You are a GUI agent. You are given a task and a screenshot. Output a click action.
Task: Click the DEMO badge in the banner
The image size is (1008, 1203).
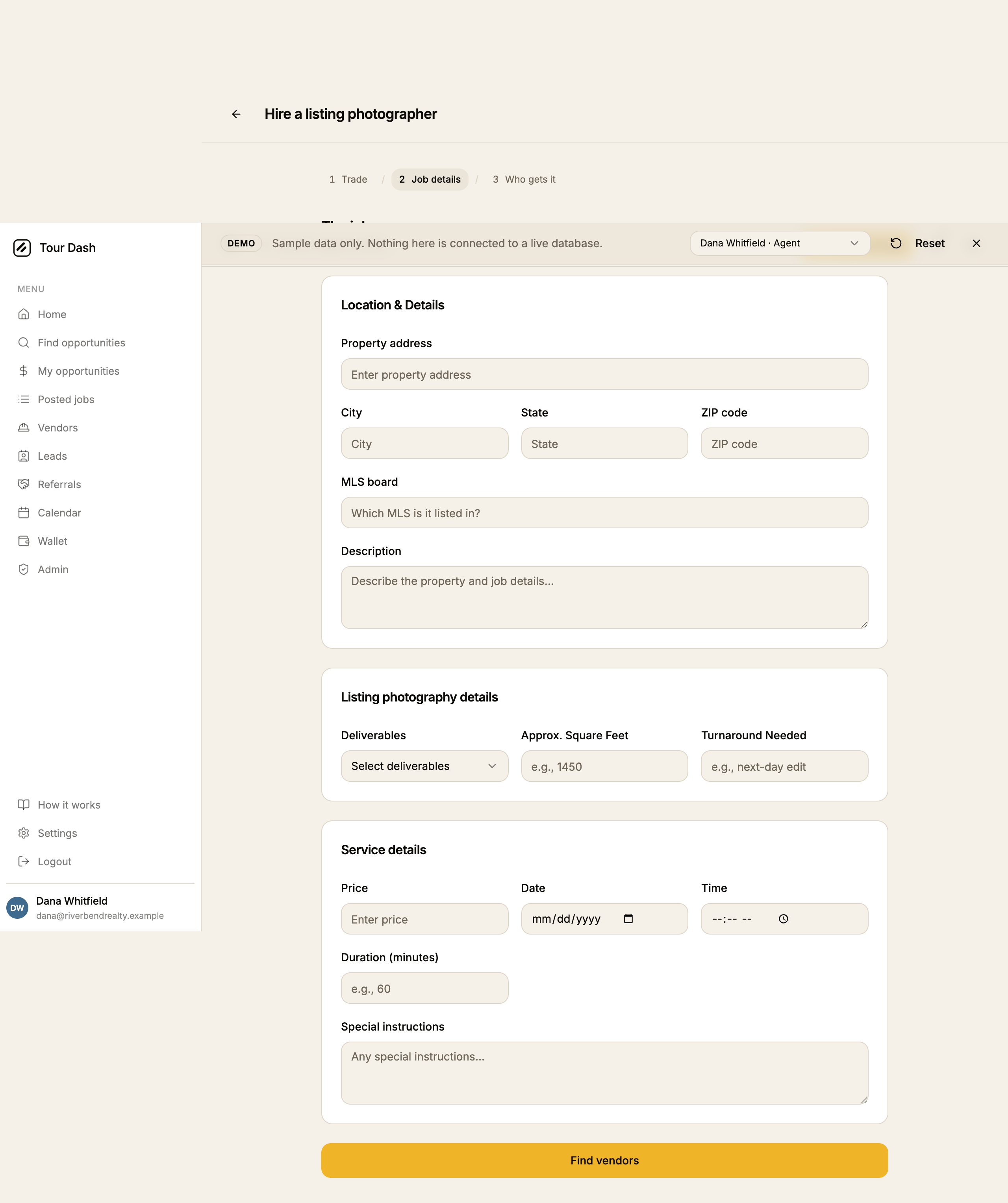click(241, 243)
